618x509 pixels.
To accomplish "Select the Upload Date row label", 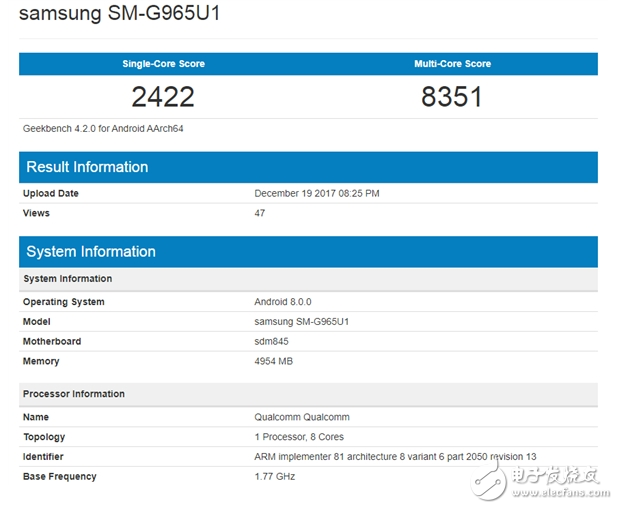I will (51, 194).
